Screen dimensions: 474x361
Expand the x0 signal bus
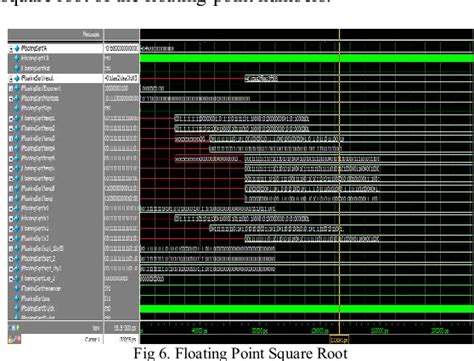[11, 209]
